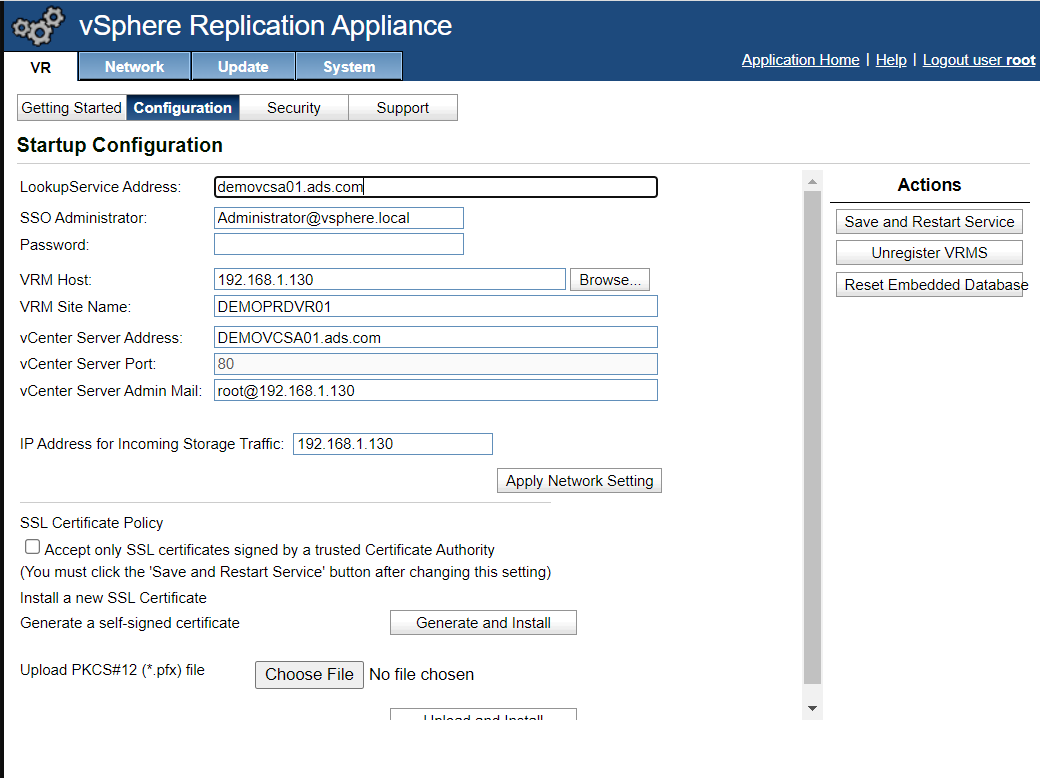Click the Password input field
This screenshot has height=778, width=1040.
click(x=339, y=244)
